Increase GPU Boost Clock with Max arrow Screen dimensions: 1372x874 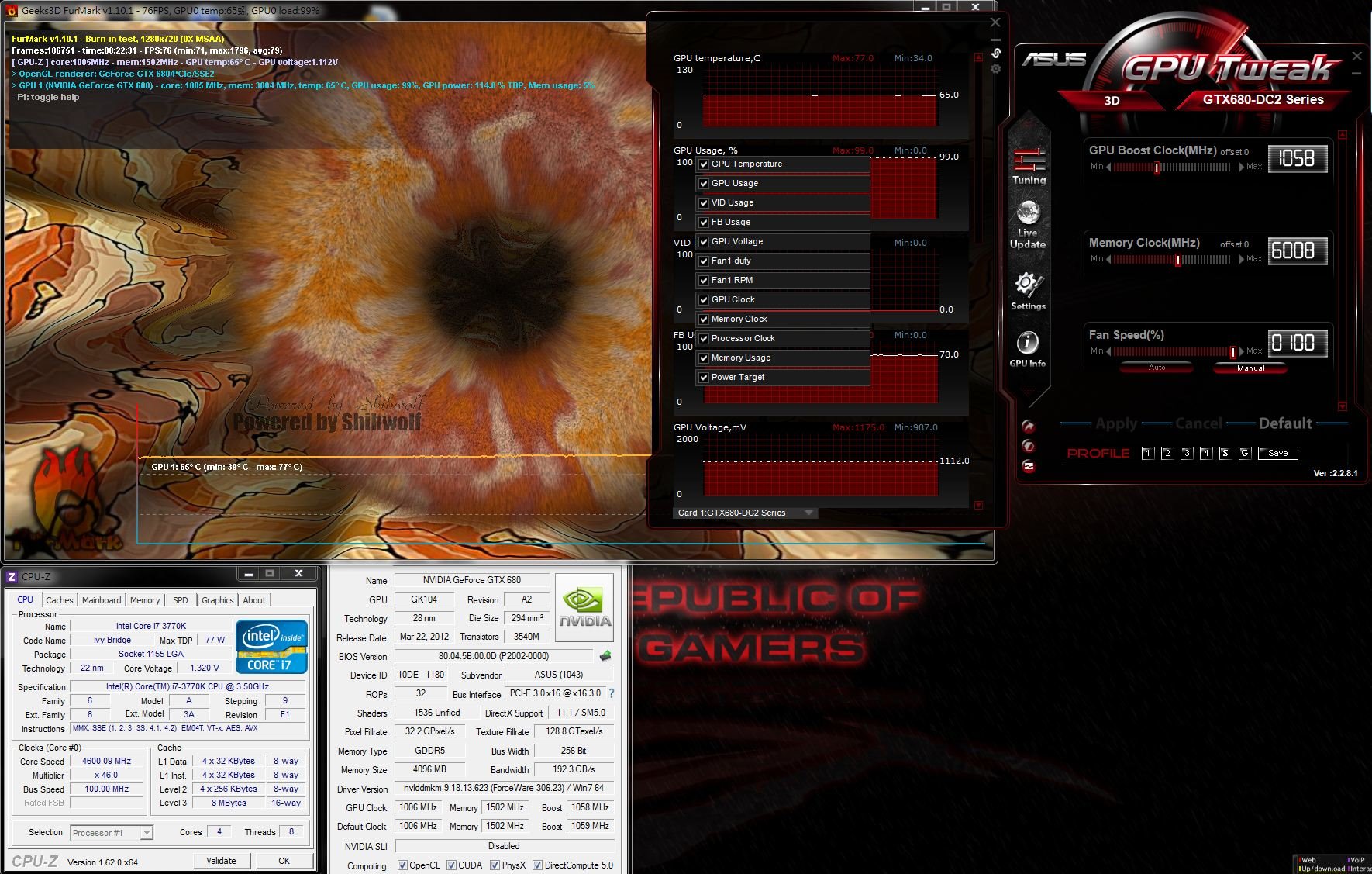(x=1241, y=167)
